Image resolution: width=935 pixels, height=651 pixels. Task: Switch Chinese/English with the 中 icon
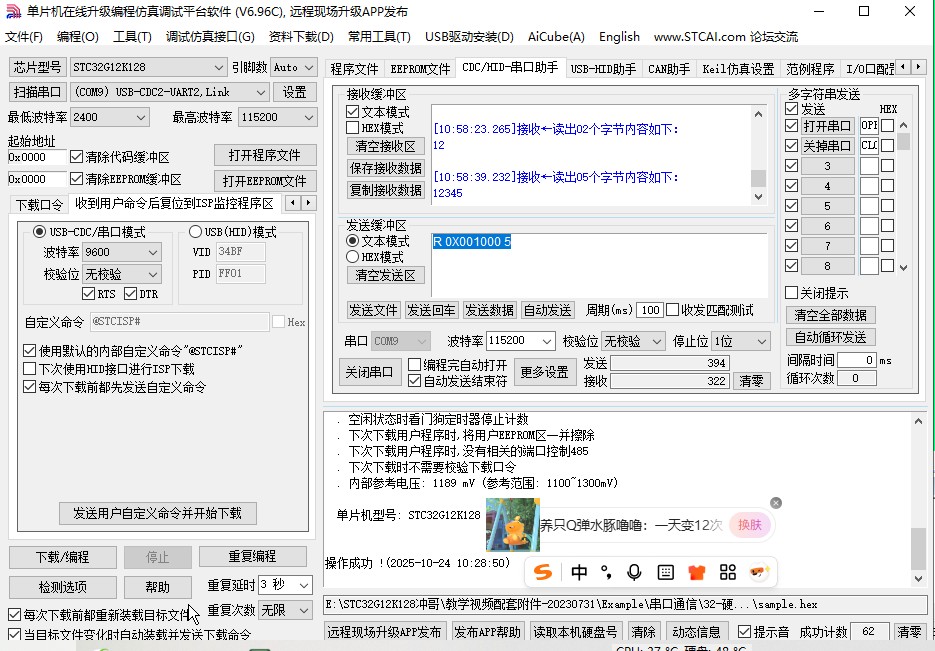click(578, 572)
